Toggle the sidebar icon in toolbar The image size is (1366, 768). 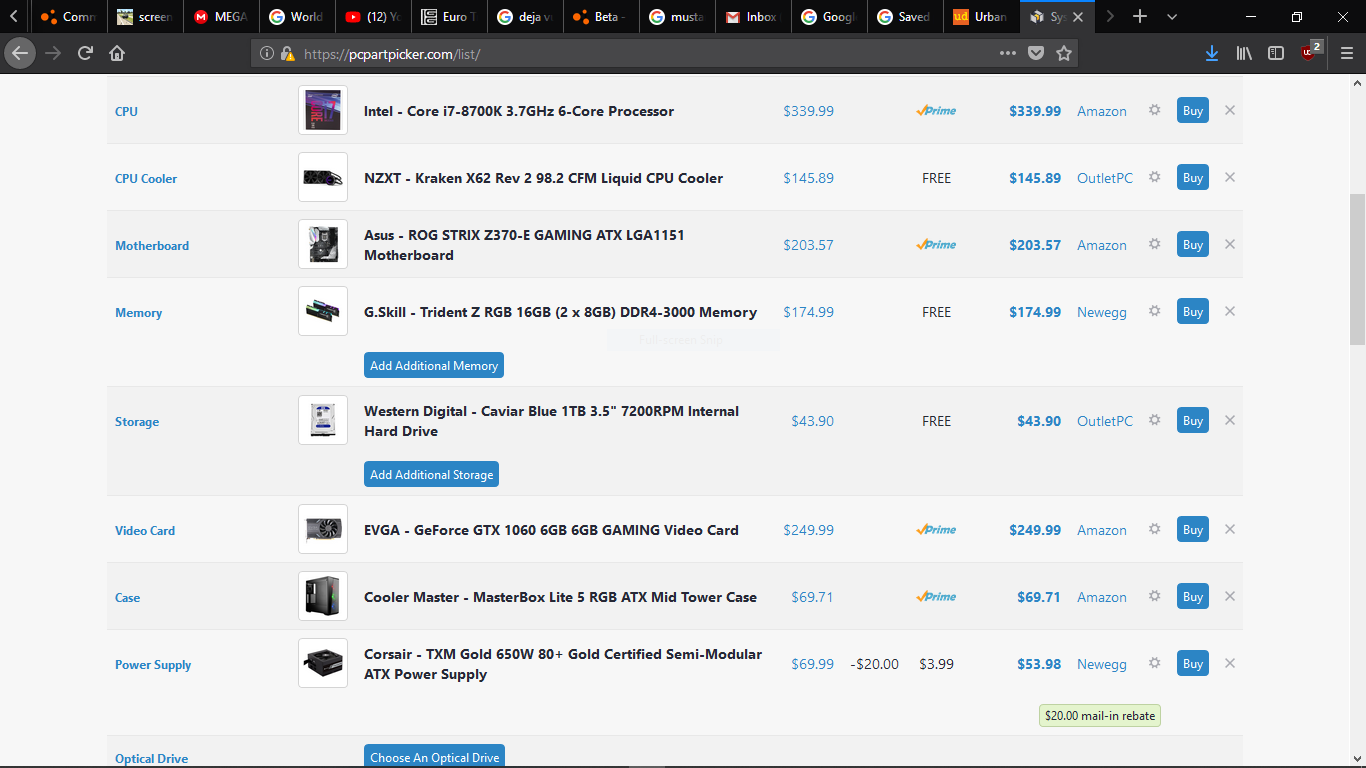point(1276,53)
